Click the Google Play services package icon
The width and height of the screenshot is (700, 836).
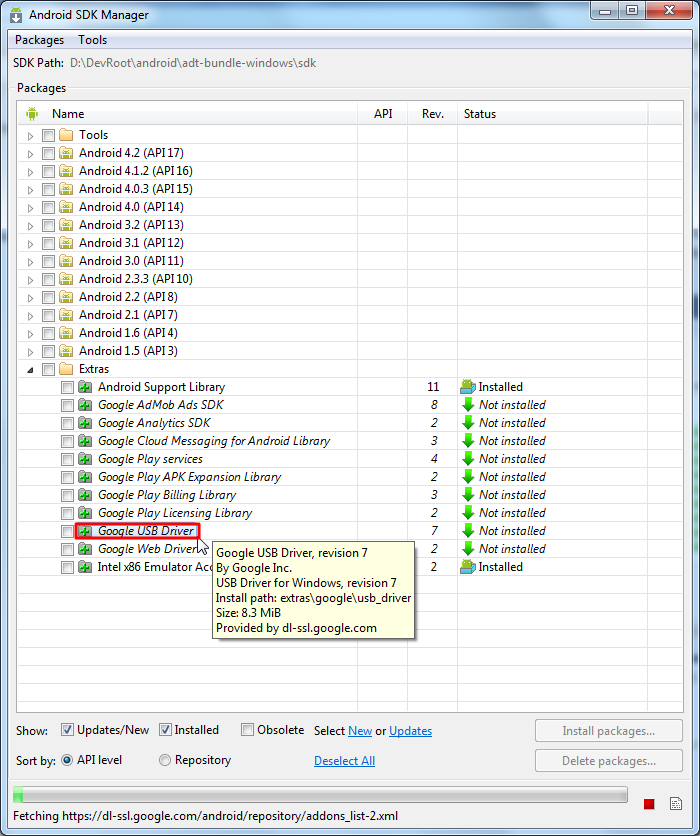[85, 459]
